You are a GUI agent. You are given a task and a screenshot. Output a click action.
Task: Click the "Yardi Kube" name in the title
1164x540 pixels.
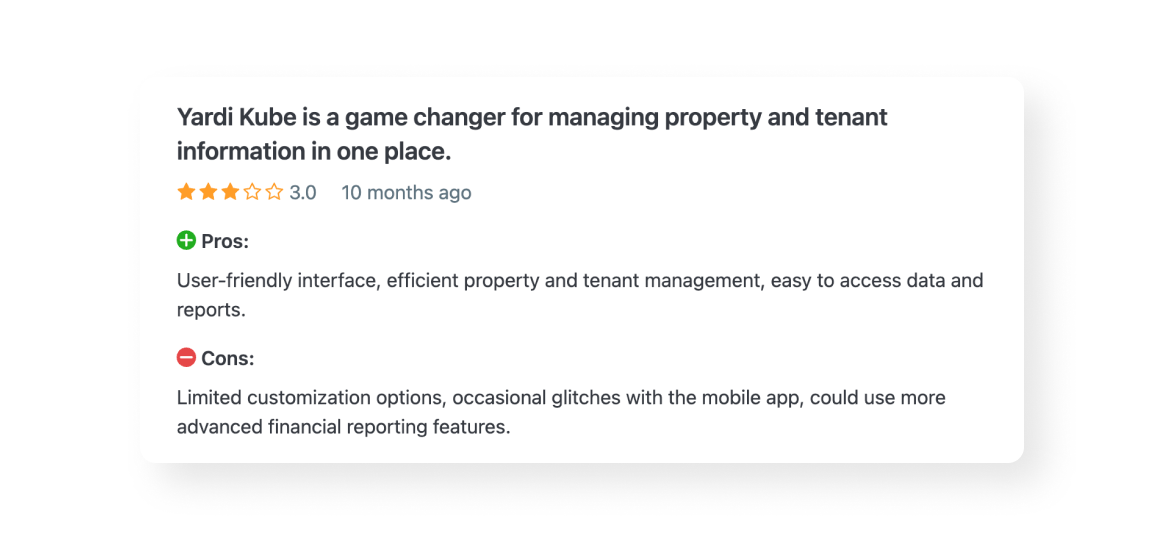tap(236, 118)
